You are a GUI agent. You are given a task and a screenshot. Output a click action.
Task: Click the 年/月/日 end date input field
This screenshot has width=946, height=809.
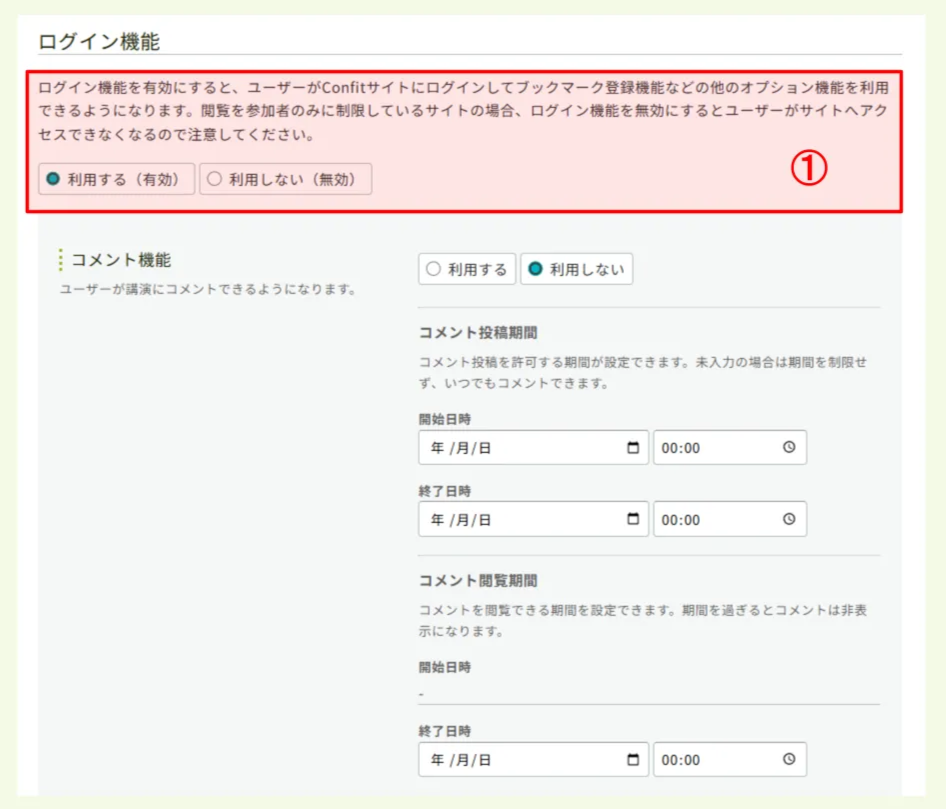coord(500,519)
